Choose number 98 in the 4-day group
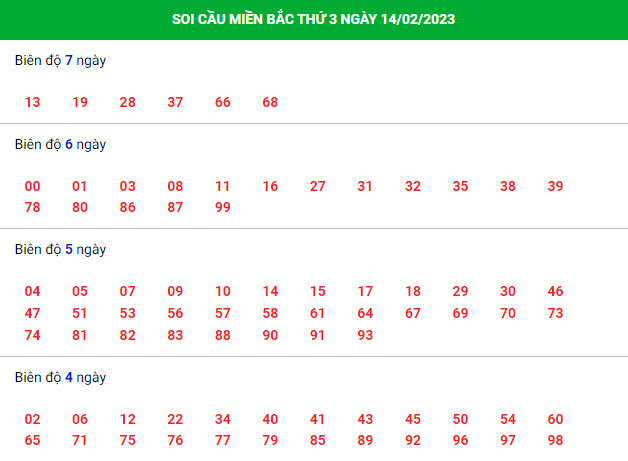 click(x=555, y=440)
